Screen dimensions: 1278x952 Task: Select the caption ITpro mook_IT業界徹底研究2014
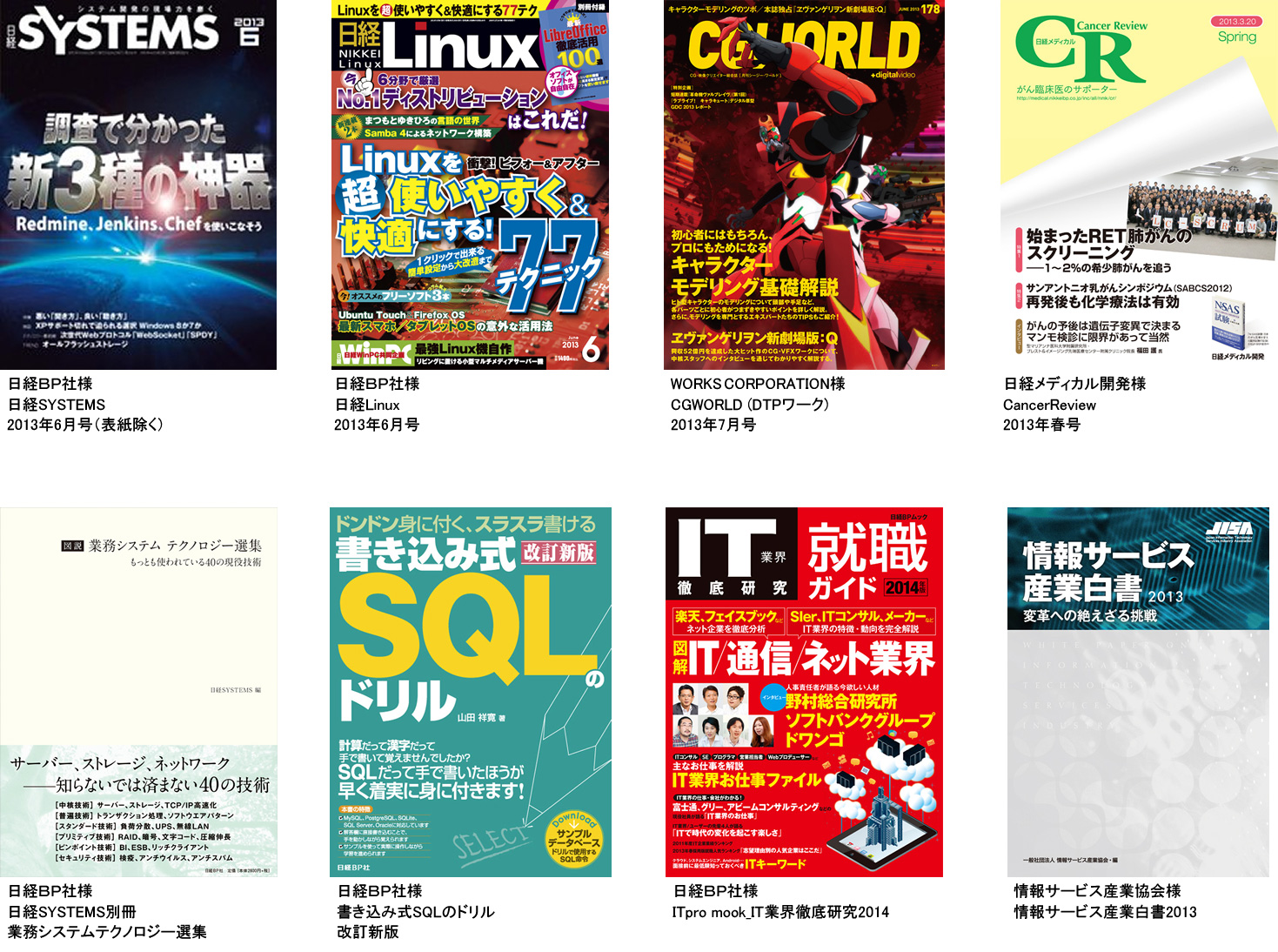click(x=781, y=912)
